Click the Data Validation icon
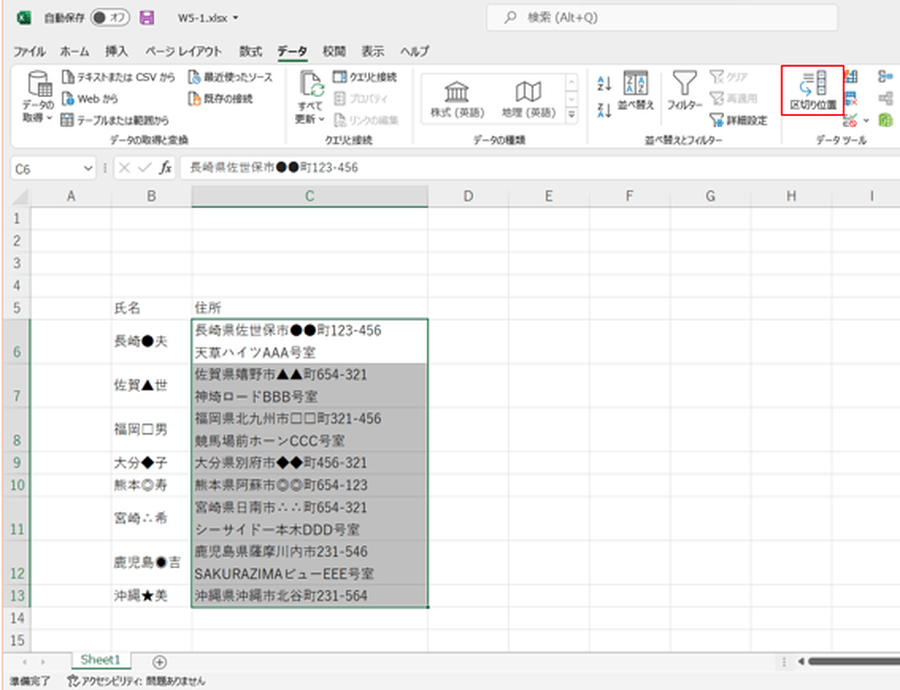 pos(850,121)
